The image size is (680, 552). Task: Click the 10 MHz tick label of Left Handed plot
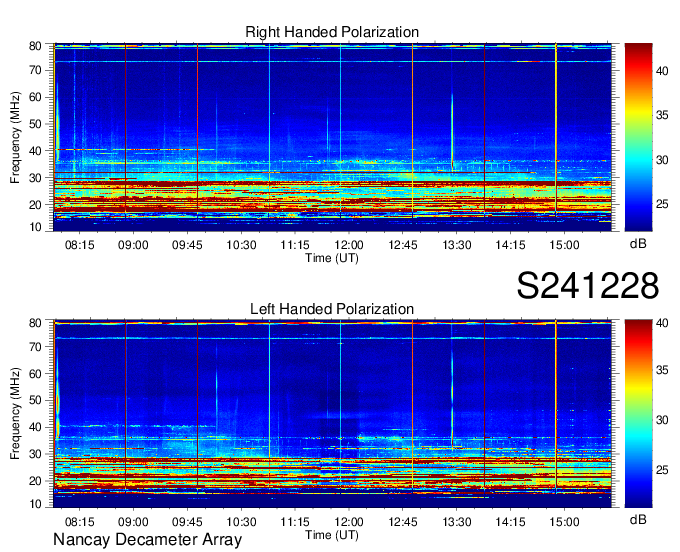(x=35, y=504)
